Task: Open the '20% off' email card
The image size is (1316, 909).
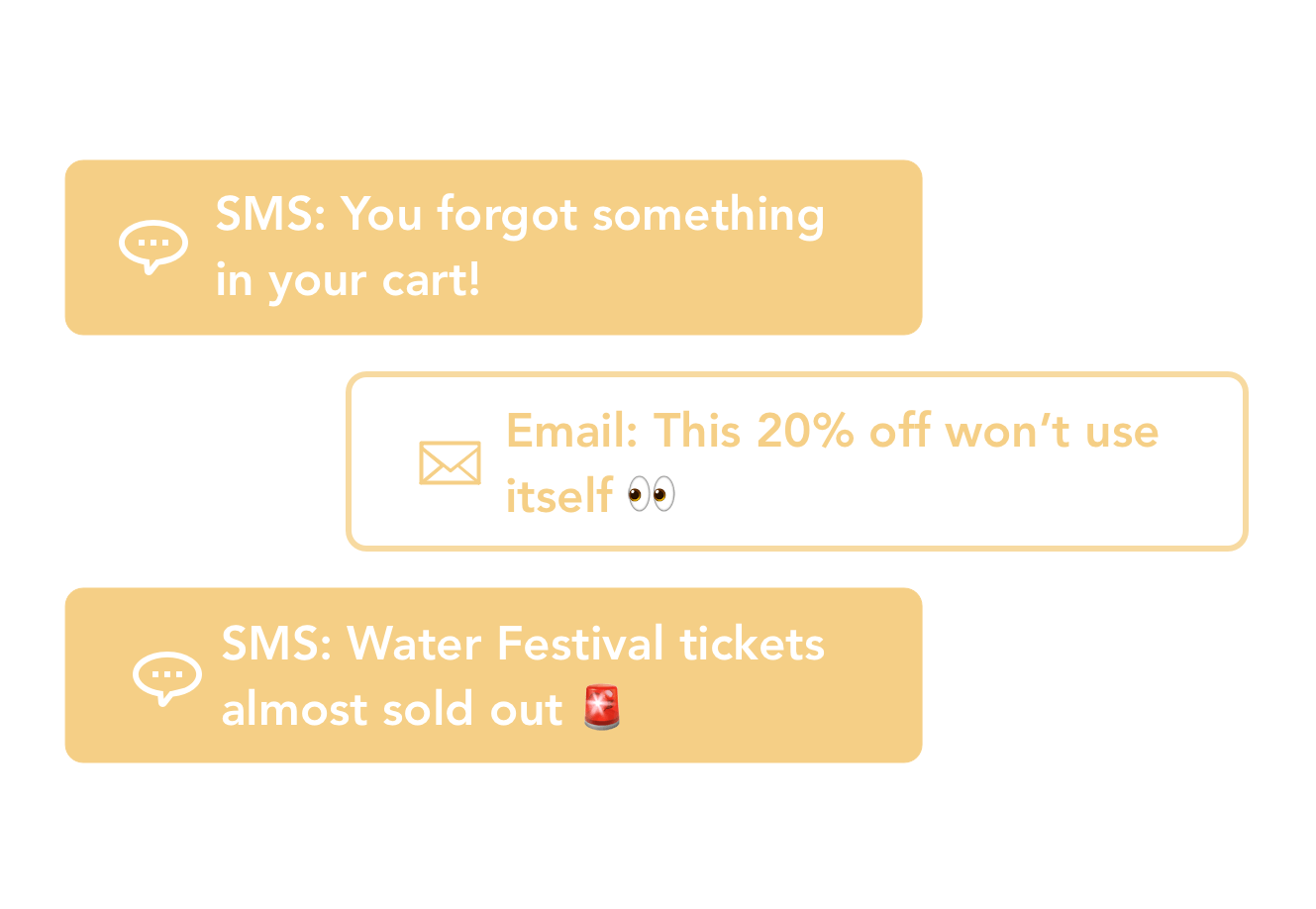Action: 796,461
